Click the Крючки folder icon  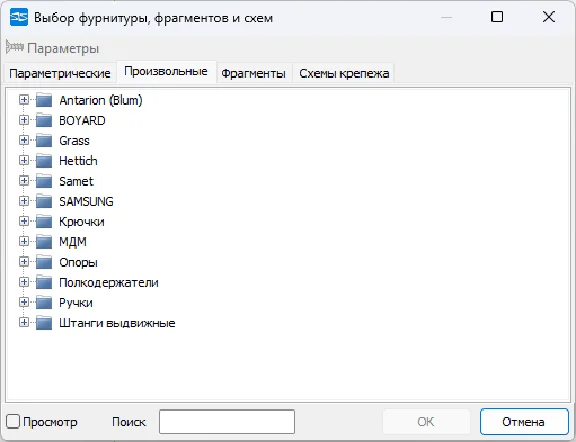click(44, 221)
